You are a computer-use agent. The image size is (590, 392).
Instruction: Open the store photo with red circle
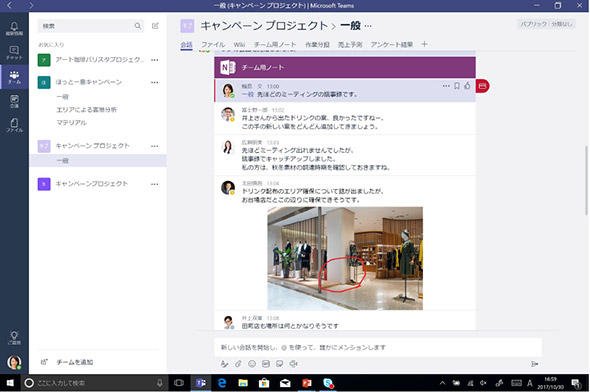coord(345,258)
